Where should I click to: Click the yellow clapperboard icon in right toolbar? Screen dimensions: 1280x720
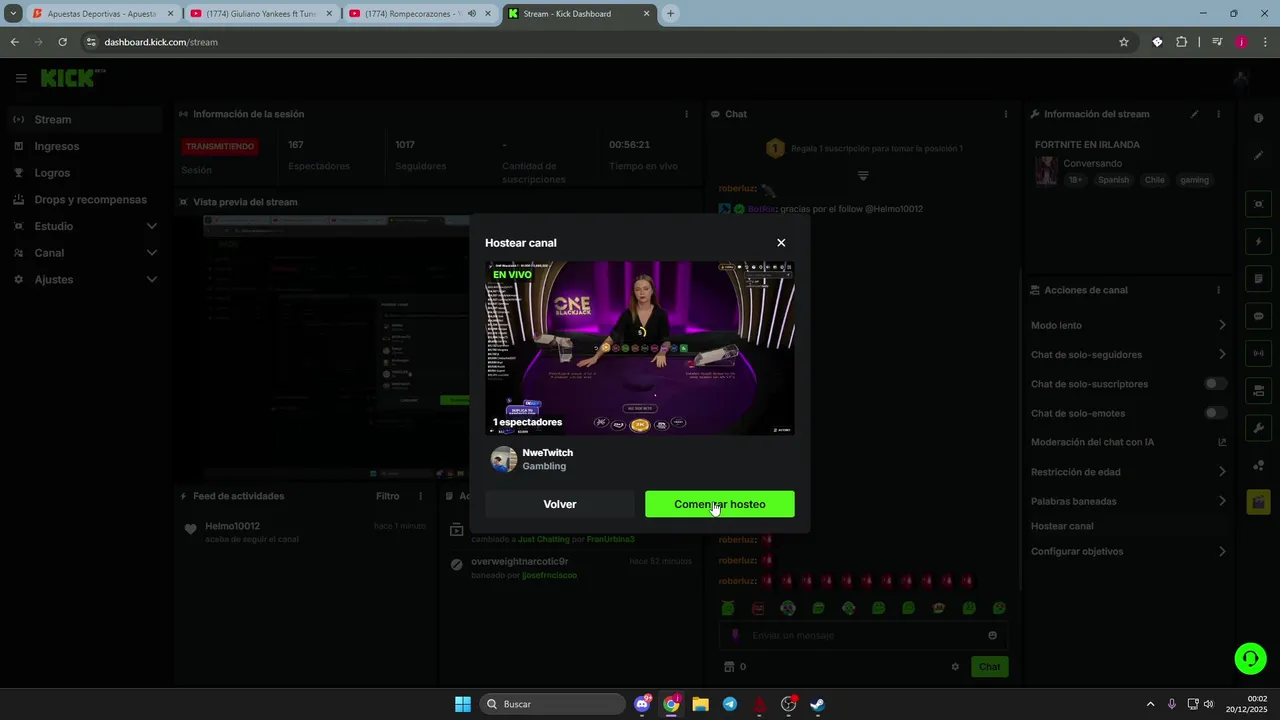1258,502
